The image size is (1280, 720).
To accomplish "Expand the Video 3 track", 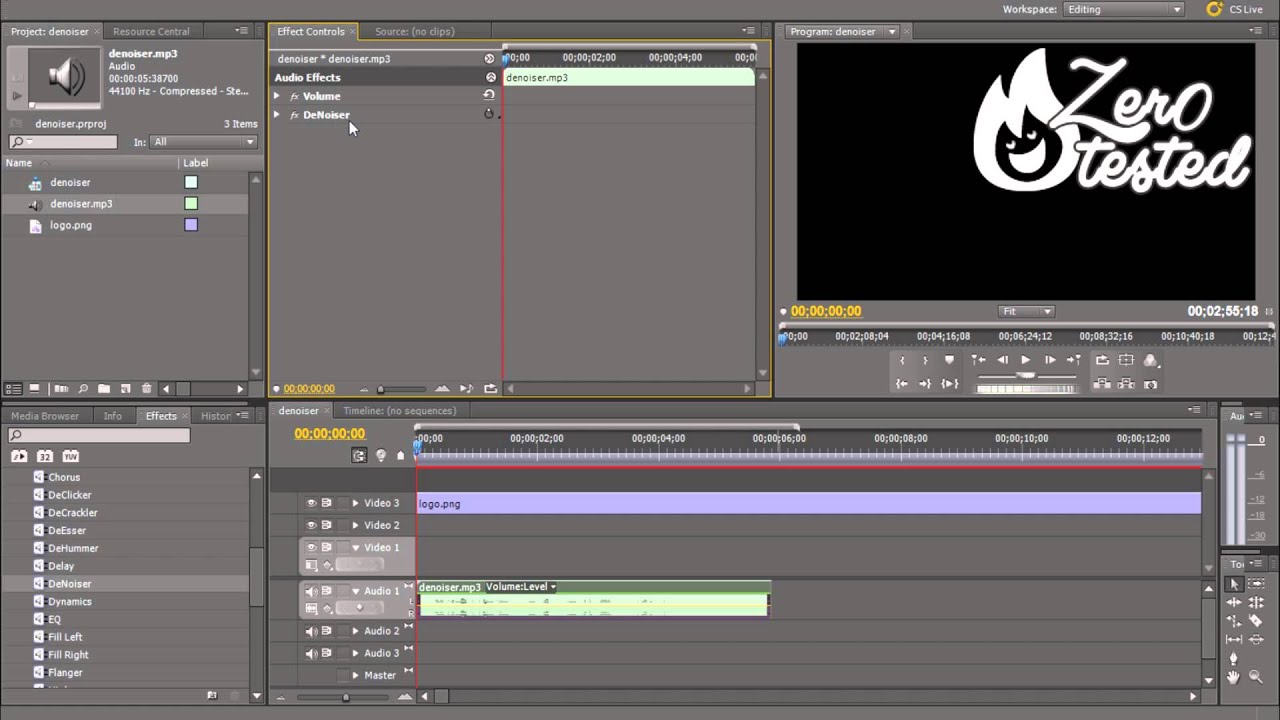I will pyautogui.click(x=355, y=503).
